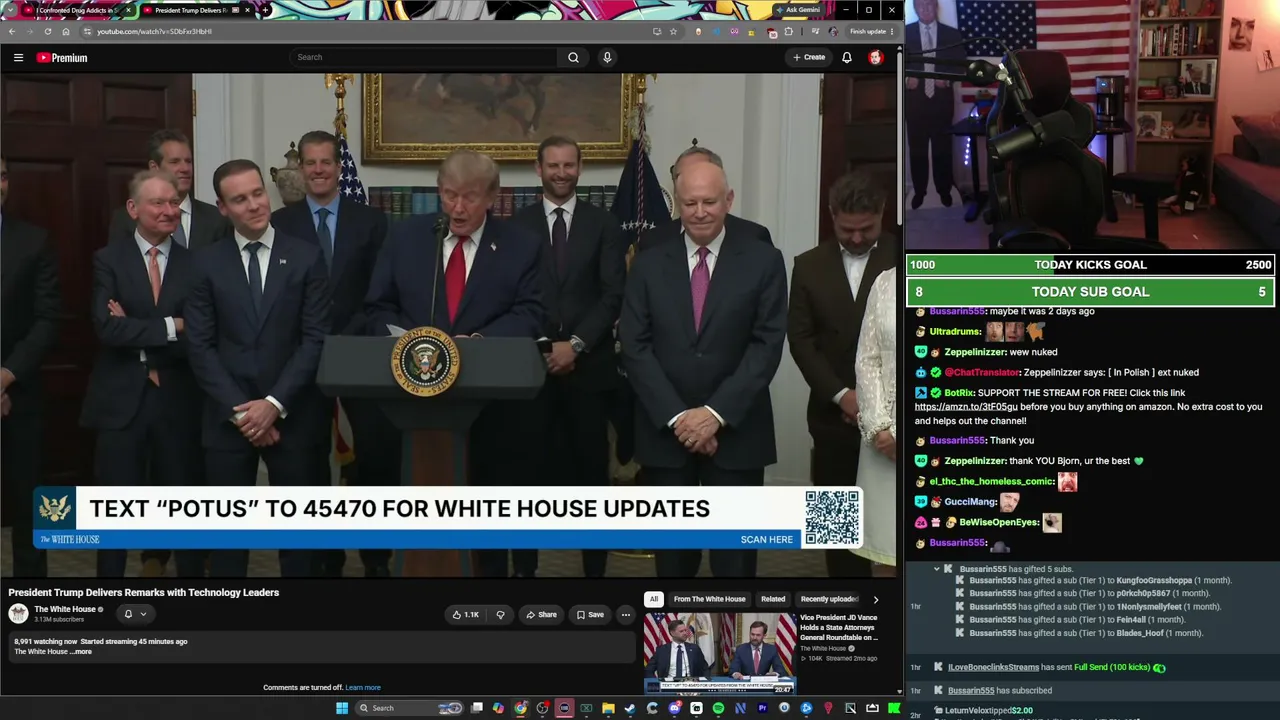
Task: Open Spotify from the taskbar
Action: (718, 708)
